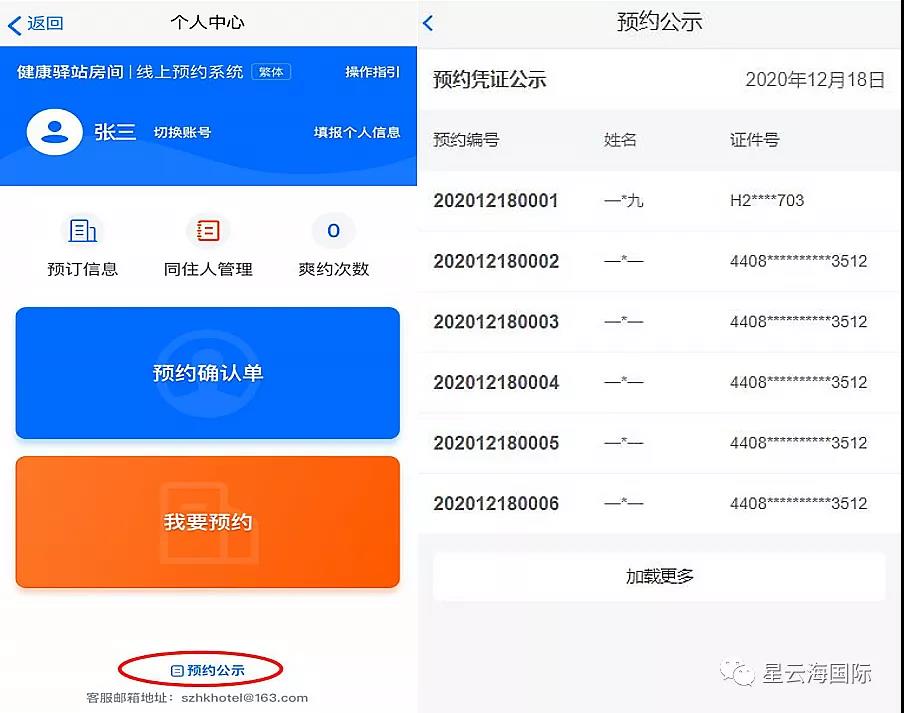This screenshot has height=713, width=904.
Task: Tap the back arrow on the 预约公示 page
Action: tap(430, 21)
